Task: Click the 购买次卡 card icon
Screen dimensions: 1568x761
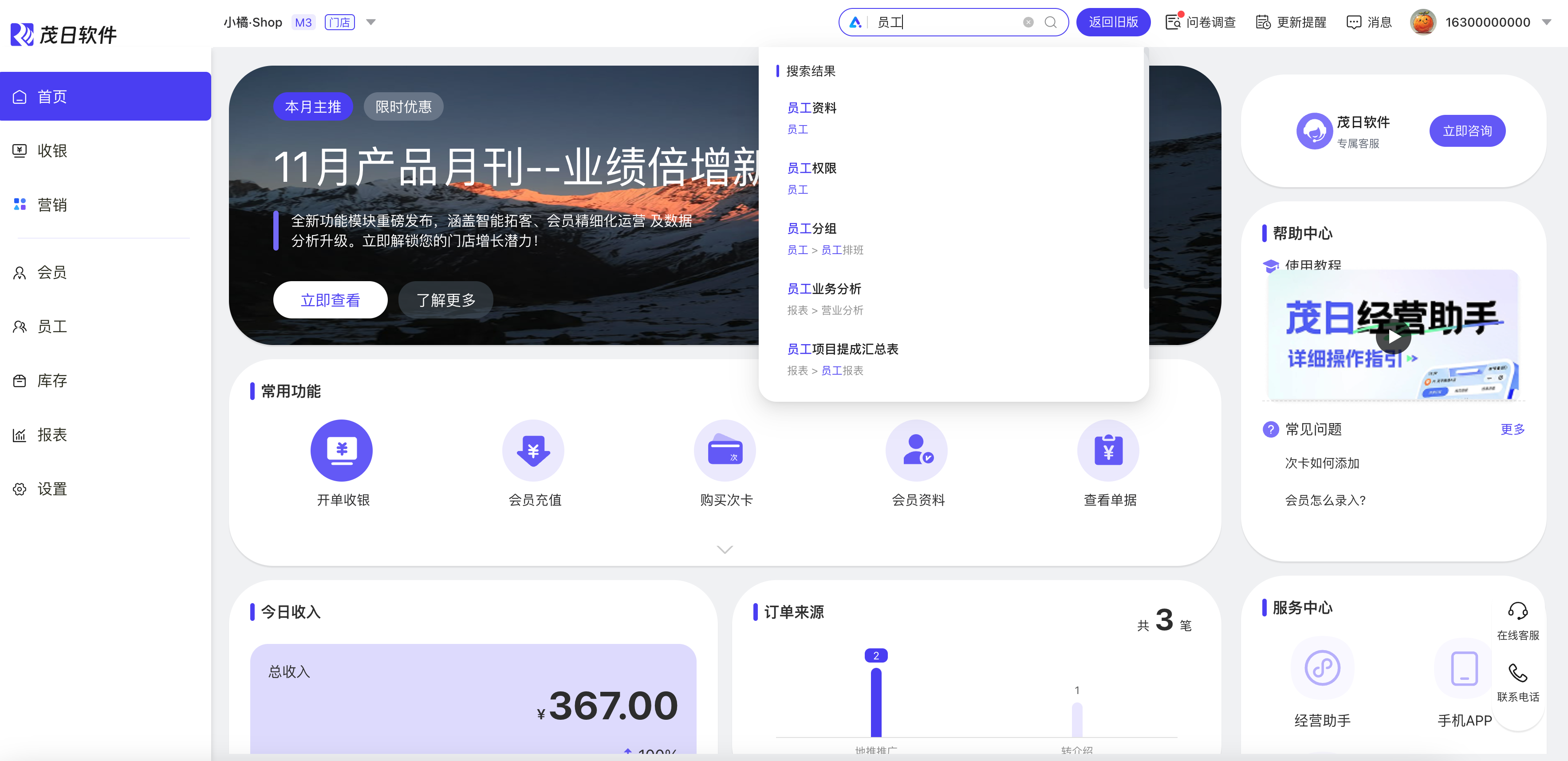Action: (725, 450)
